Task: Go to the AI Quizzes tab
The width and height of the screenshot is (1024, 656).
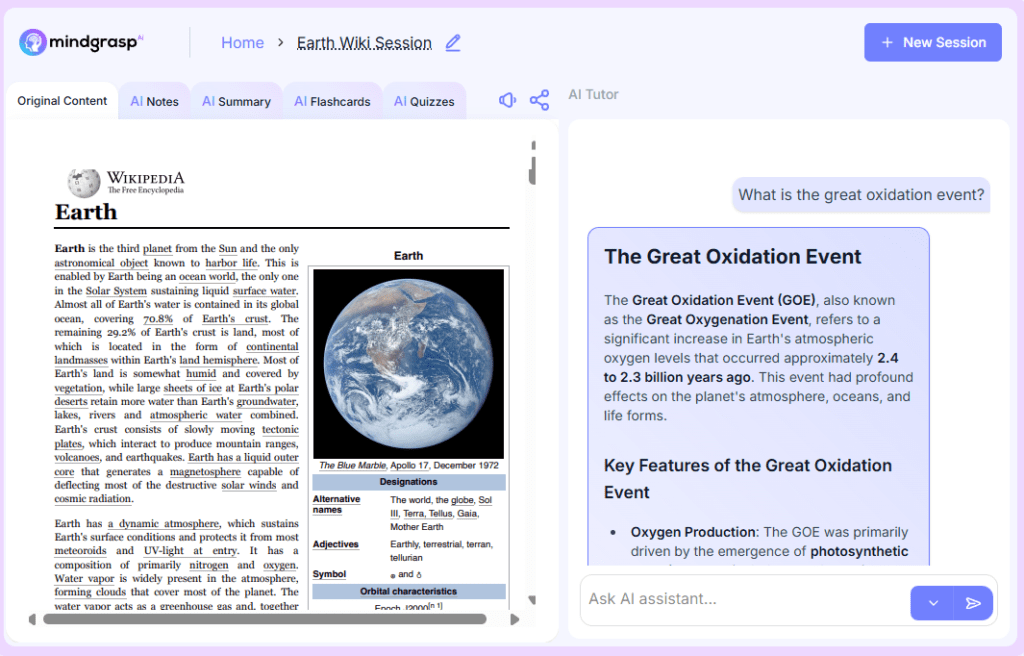Action: 424,101
